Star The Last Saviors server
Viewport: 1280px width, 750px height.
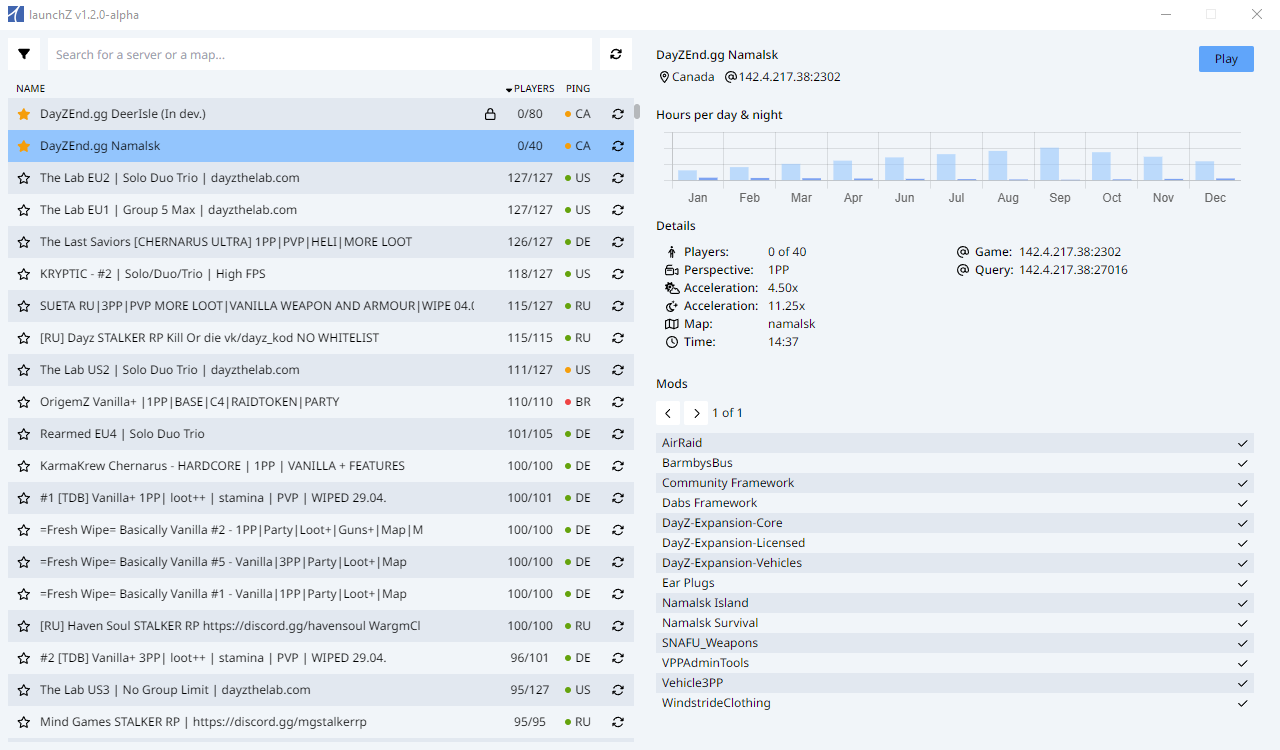tap(24, 242)
